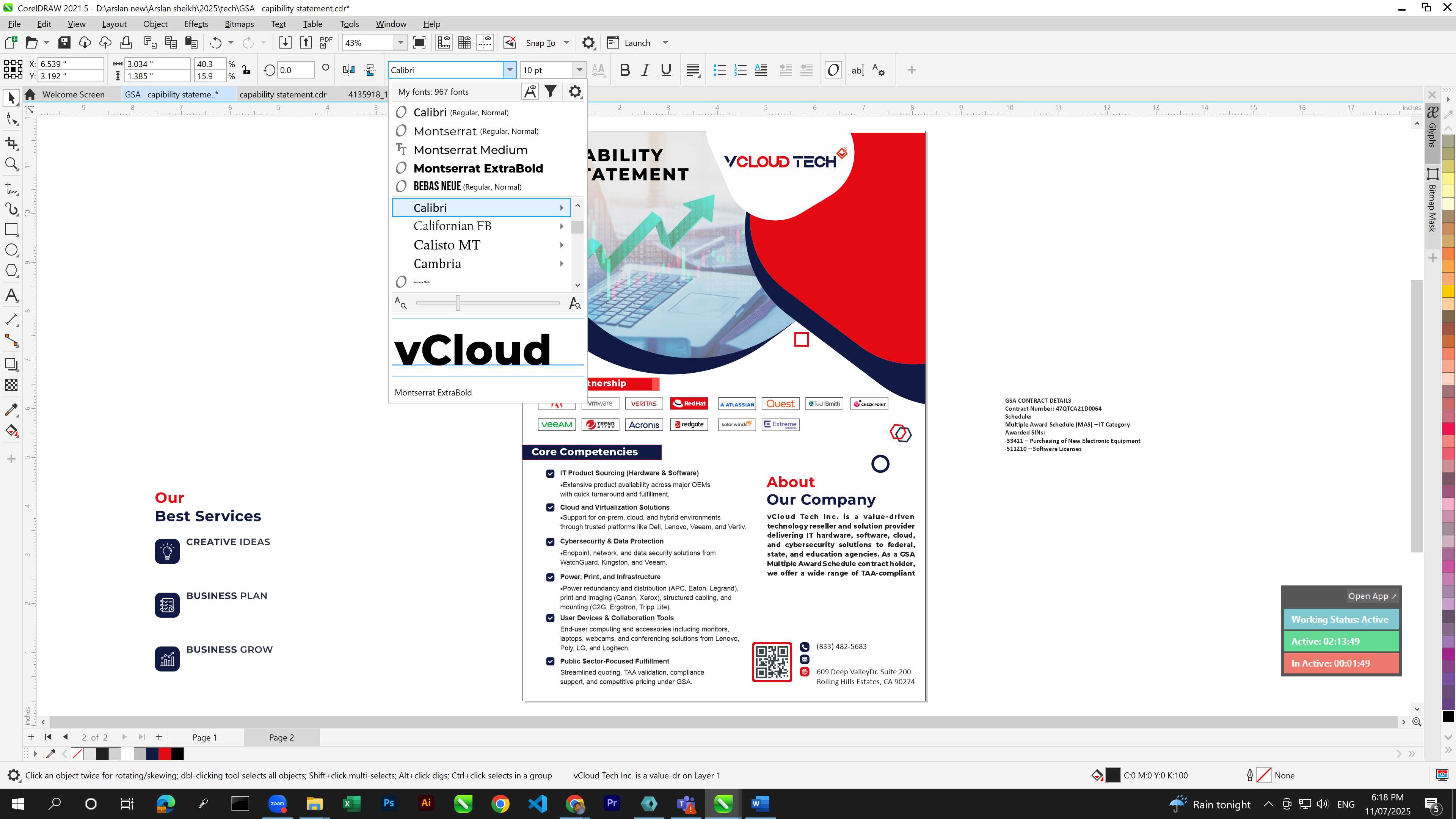This screenshot has width=1456, height=819.
Task: Toggle show grid button
Action: click(x=464, y=42)
